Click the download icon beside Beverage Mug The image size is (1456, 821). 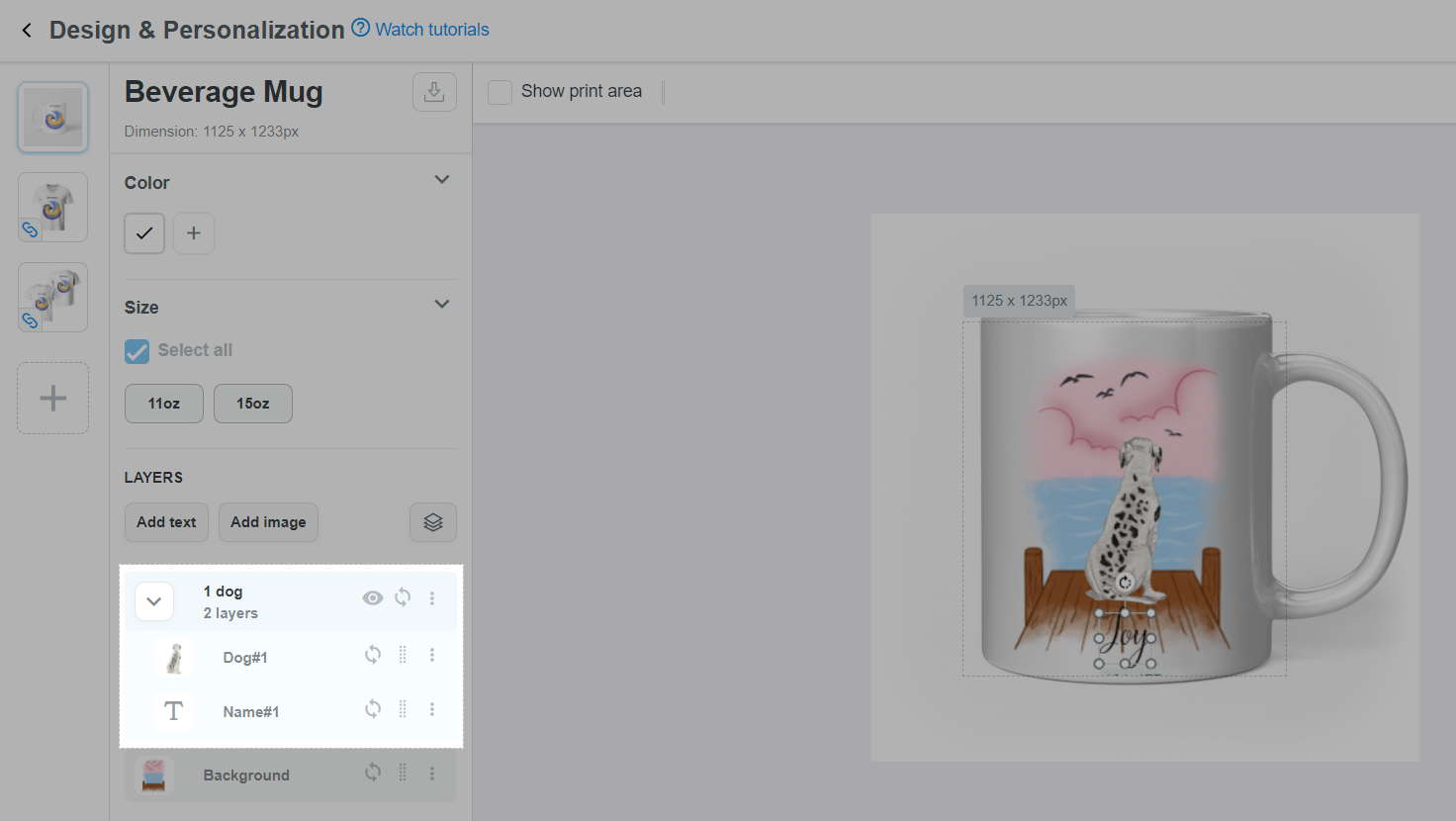click(x=434, y=92)
